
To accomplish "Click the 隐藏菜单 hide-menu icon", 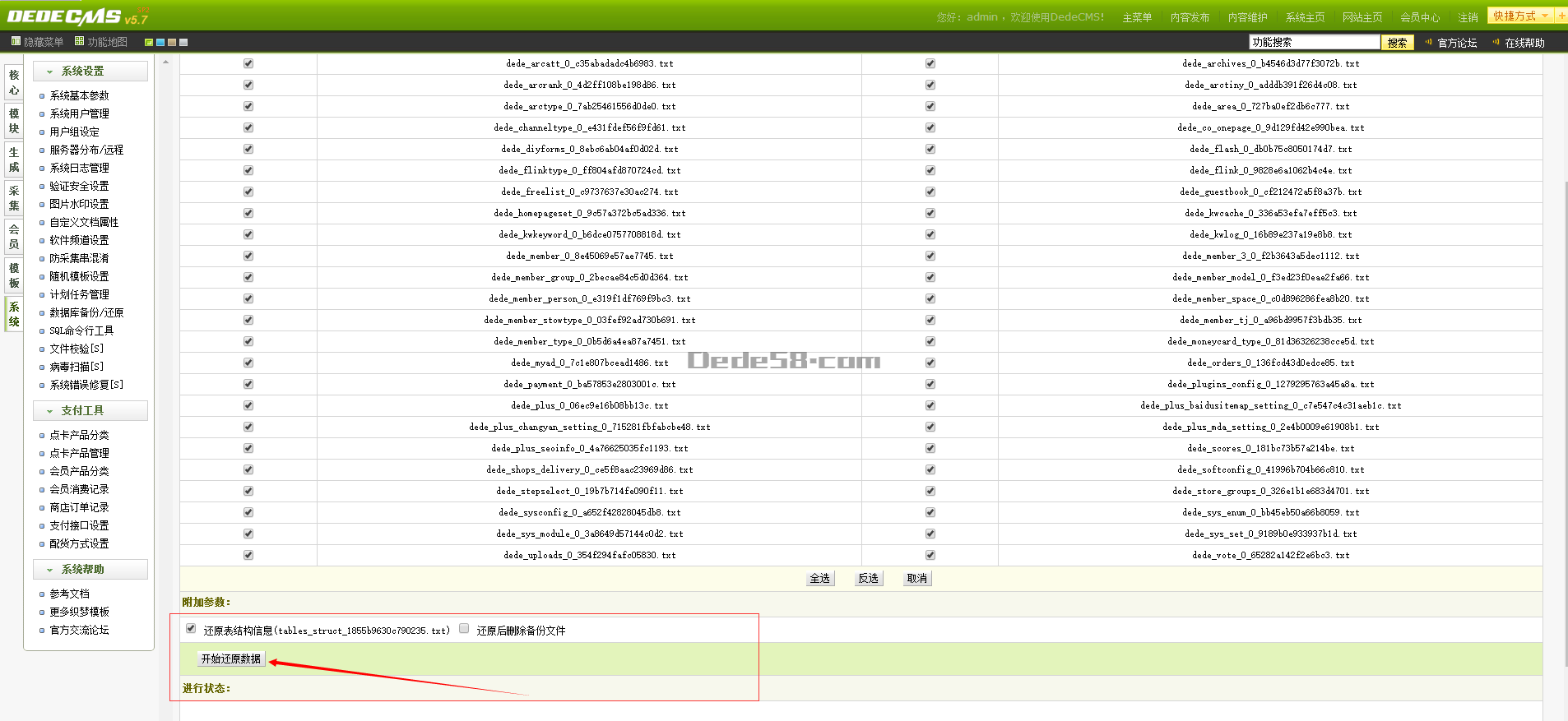I will 16,41.
